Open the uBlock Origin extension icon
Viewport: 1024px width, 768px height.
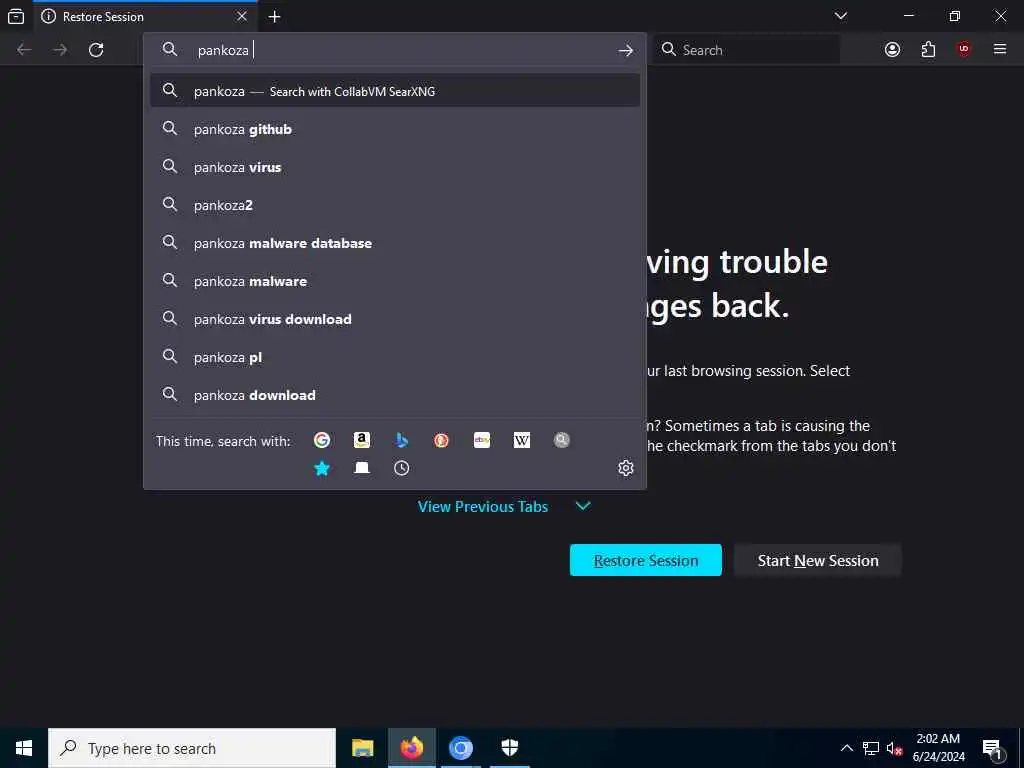point(964,50)
